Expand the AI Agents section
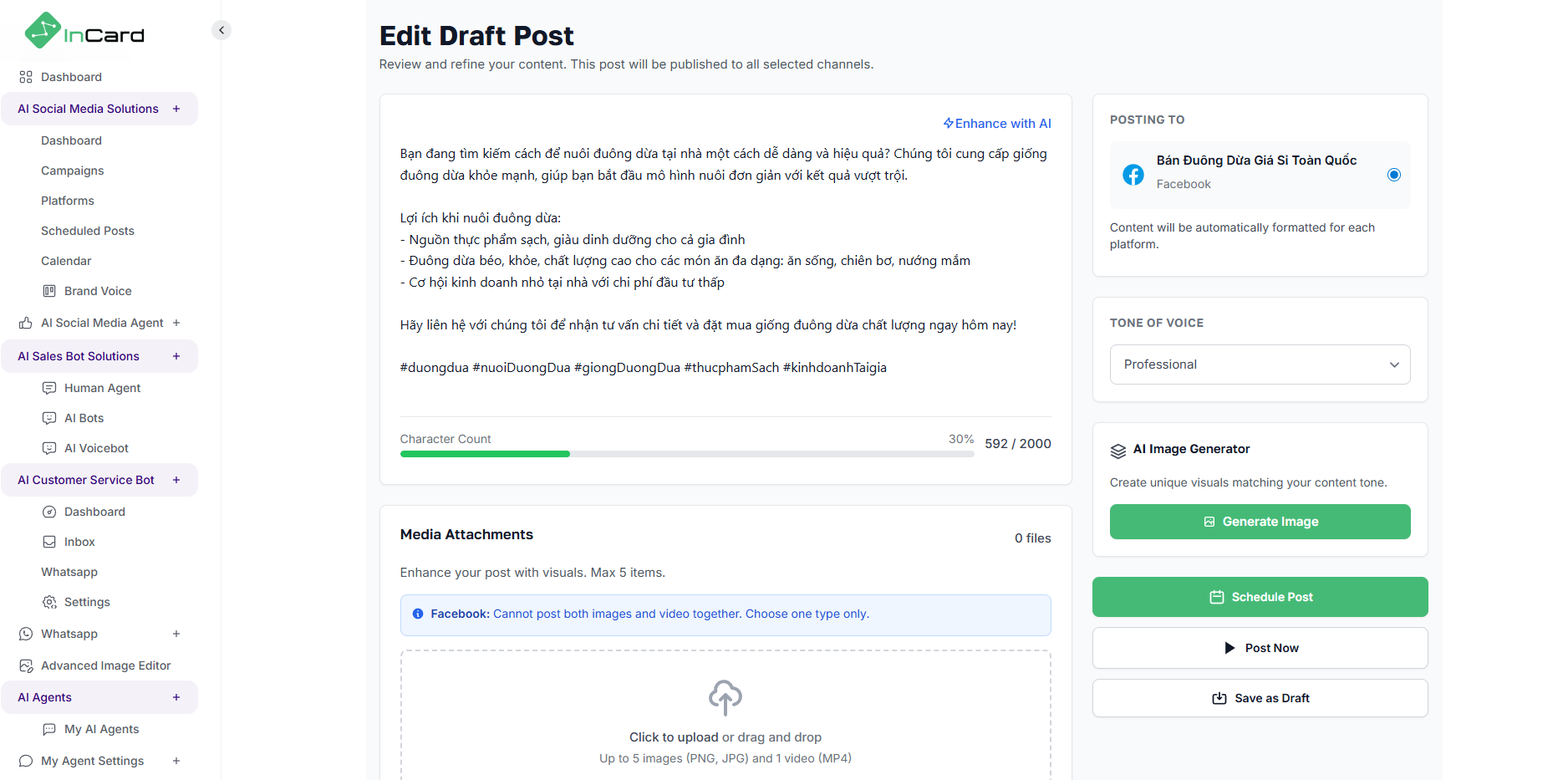The image size is (1568, 780). tap(176, 696)
